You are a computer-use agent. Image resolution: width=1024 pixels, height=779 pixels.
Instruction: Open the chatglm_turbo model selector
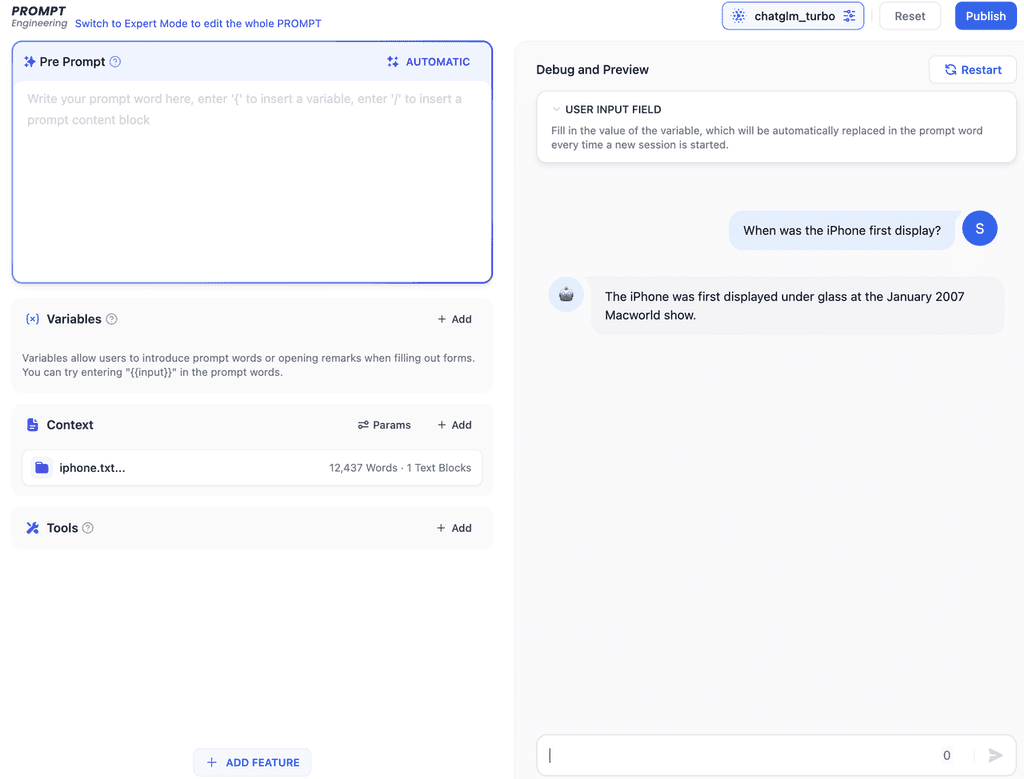(793, 16)
